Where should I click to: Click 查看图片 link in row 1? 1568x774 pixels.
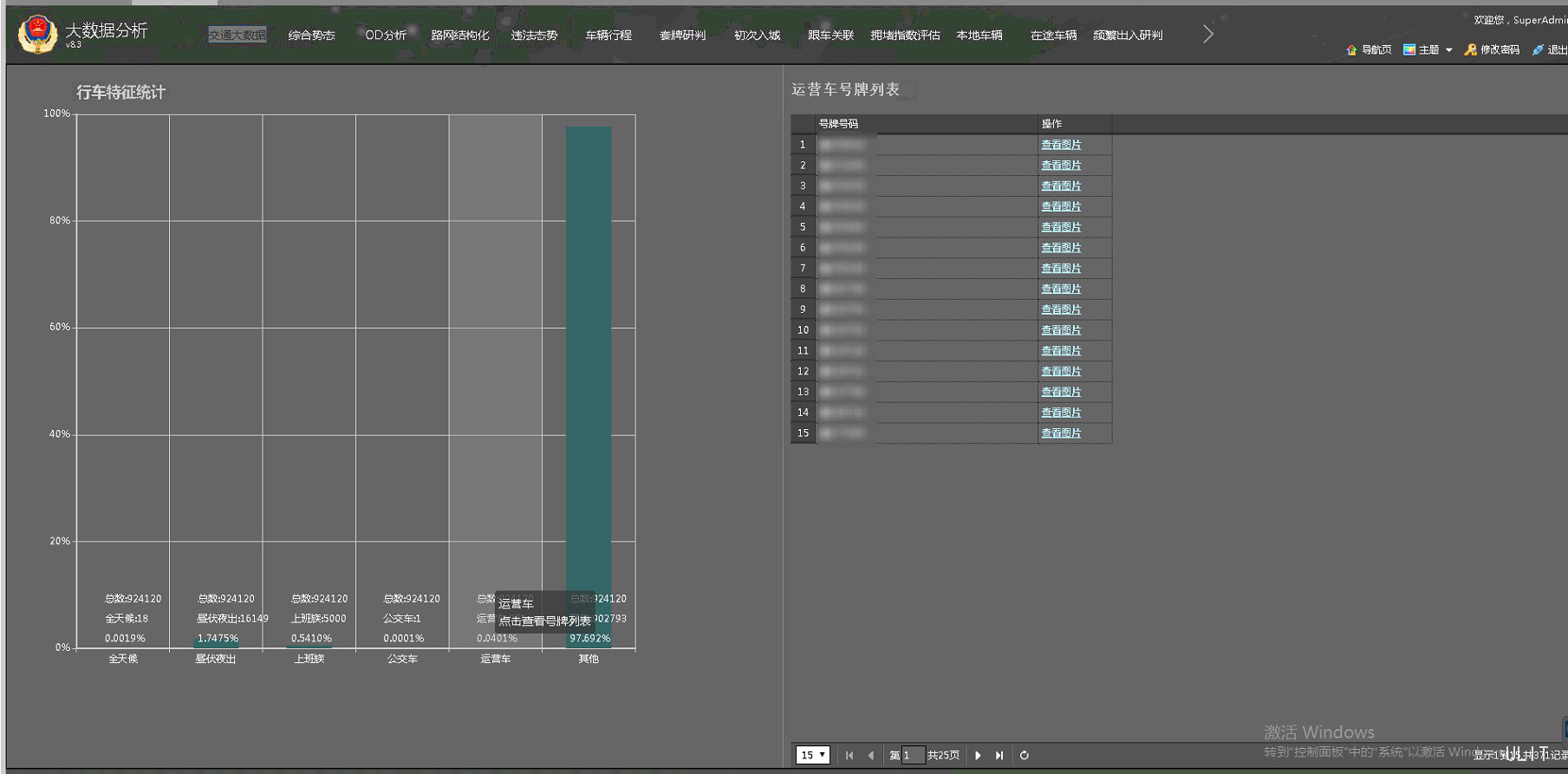point(1061,145)
